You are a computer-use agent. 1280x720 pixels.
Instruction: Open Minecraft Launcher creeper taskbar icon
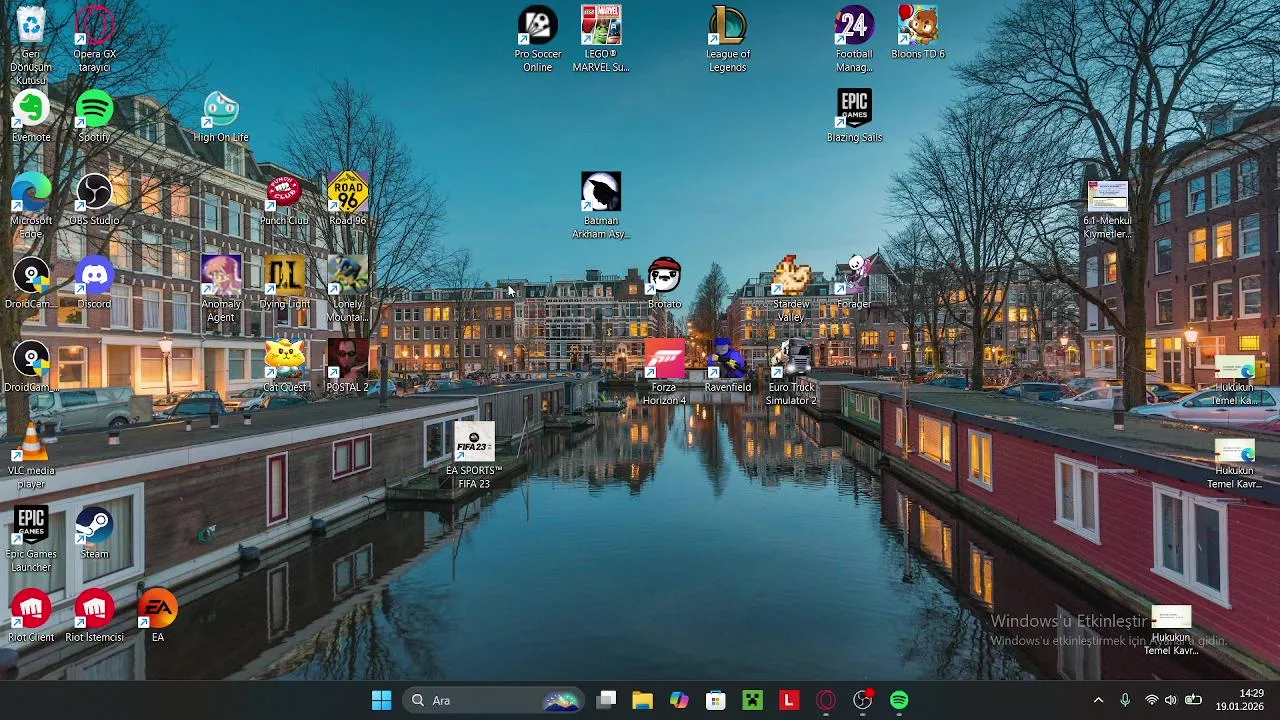point(752,700)
